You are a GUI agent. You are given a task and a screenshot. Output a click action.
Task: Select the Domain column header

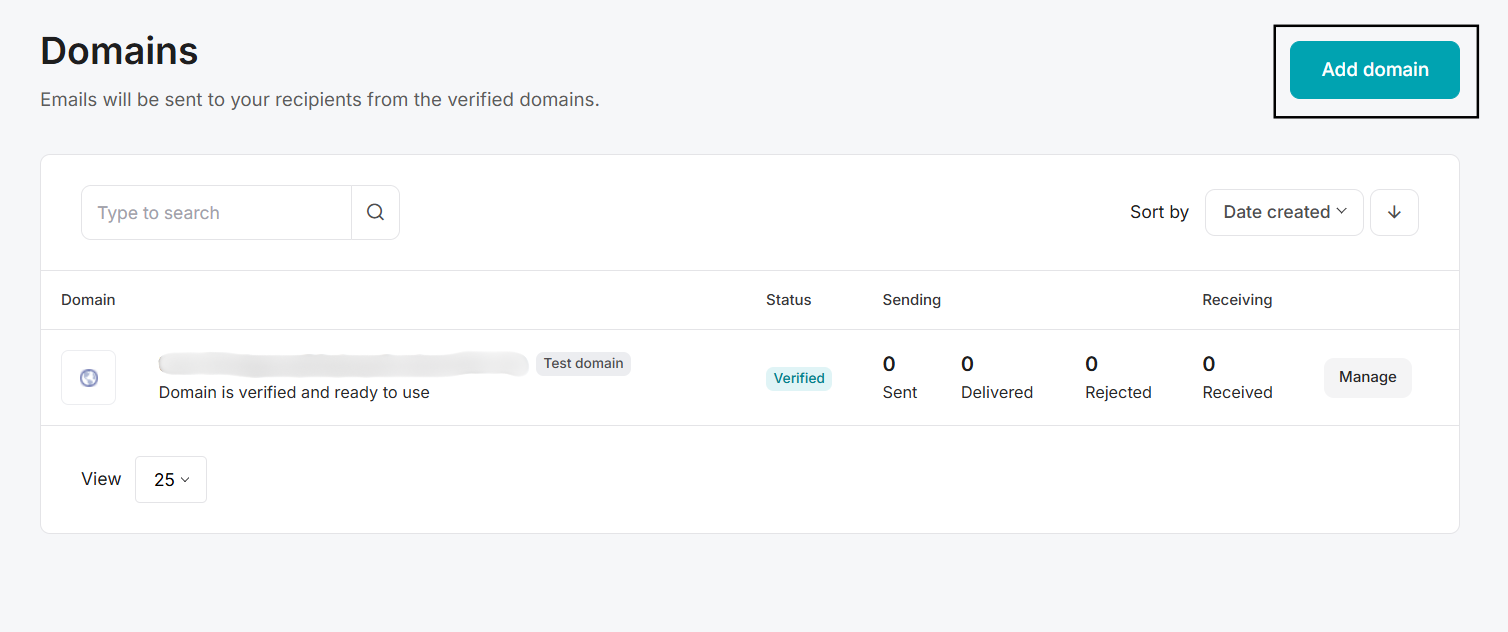[x=88, y=299]
